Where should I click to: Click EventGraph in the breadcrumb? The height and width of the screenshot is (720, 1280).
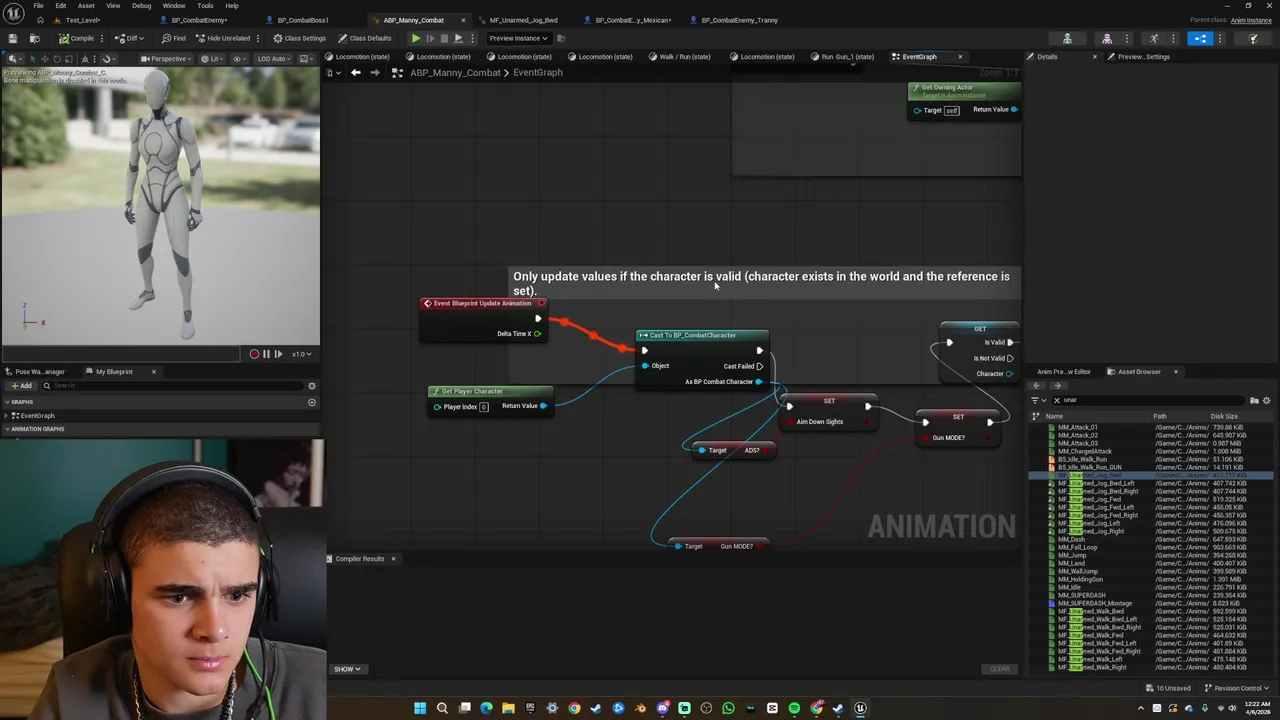(x=538, y=73)
